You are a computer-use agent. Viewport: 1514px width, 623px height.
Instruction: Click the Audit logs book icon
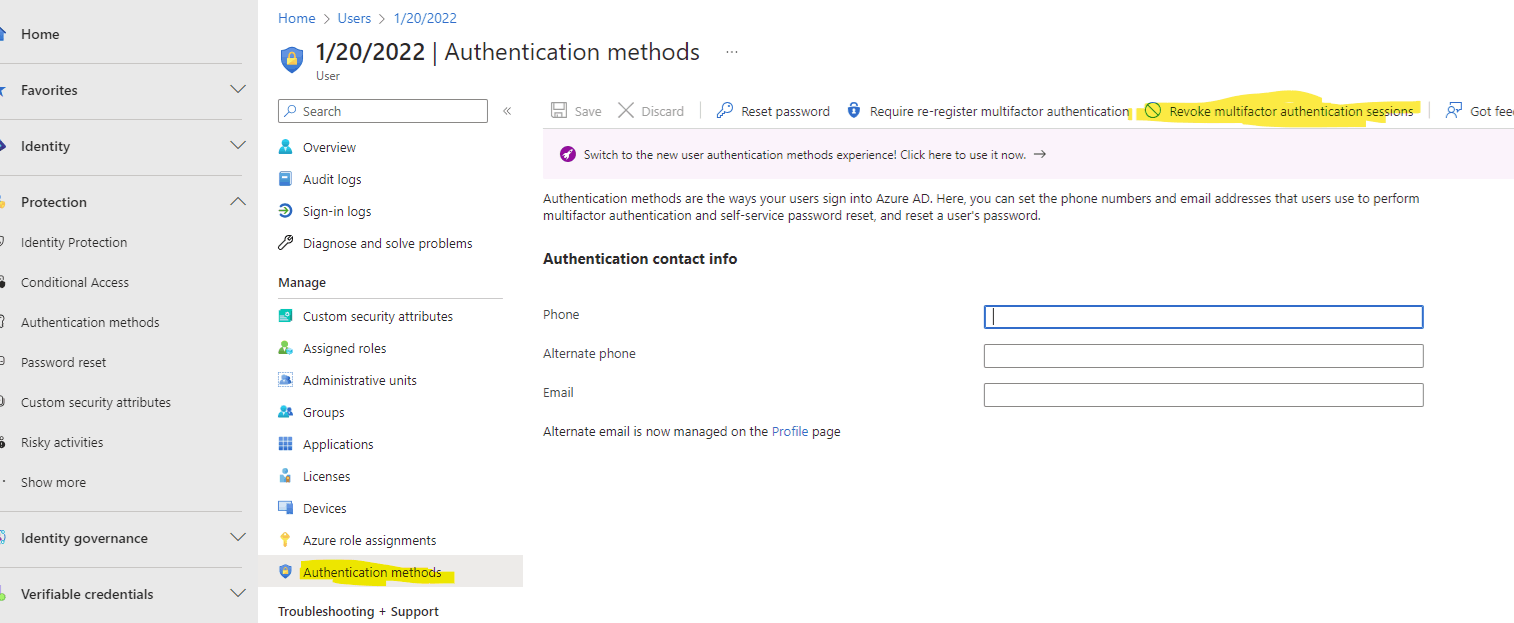click(x=286, y=179)
